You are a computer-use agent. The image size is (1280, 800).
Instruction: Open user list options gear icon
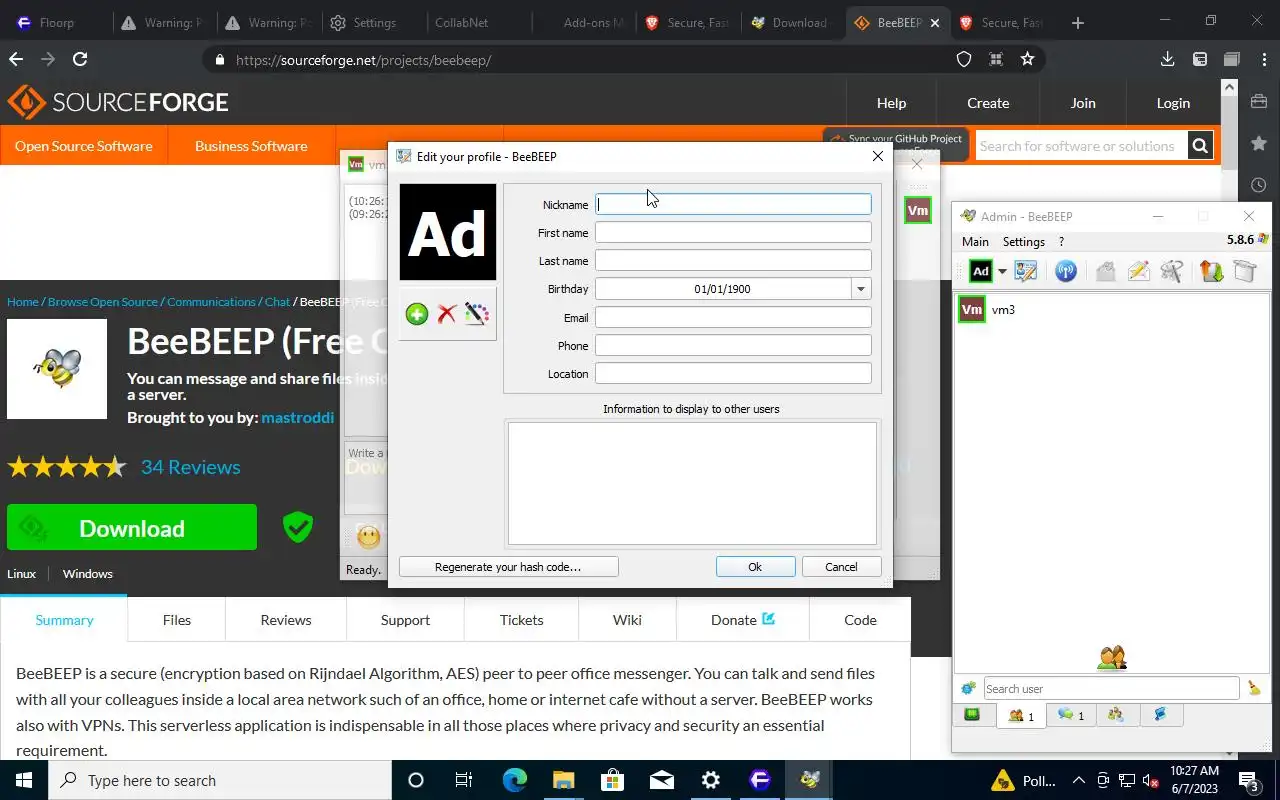click(x=967, y=688)
